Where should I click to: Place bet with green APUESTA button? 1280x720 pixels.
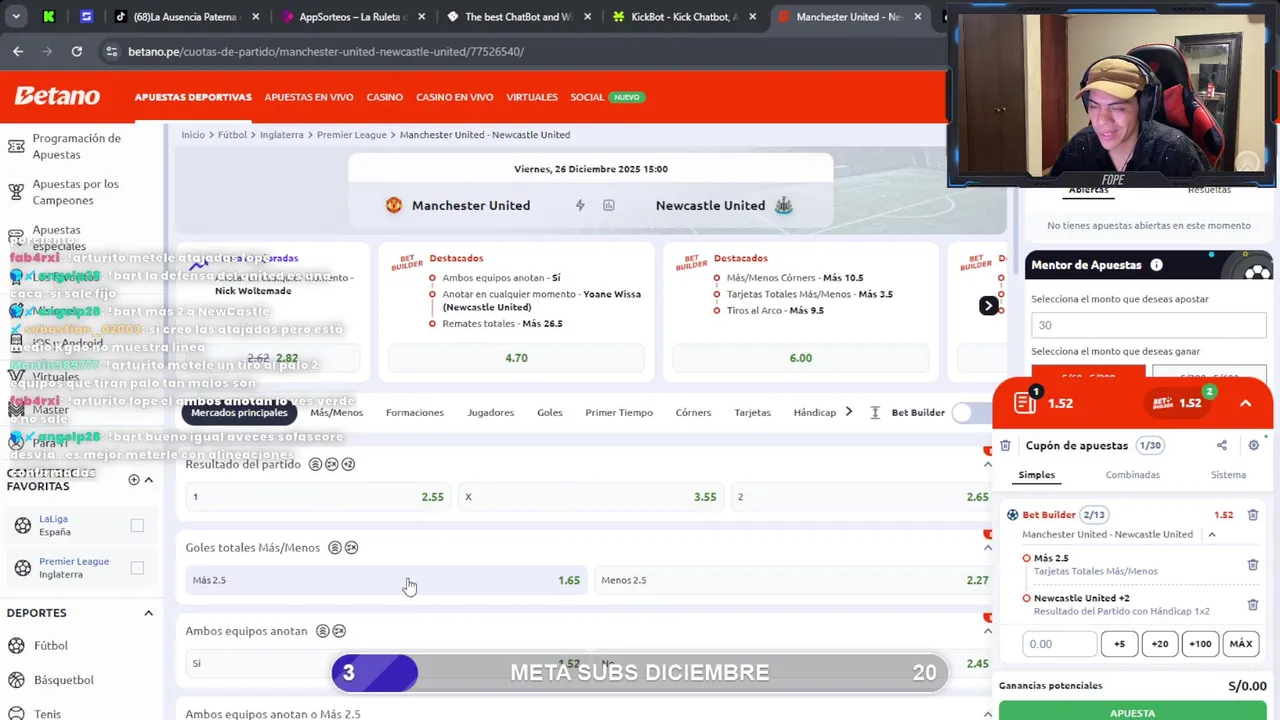[x=1132, y=711]
